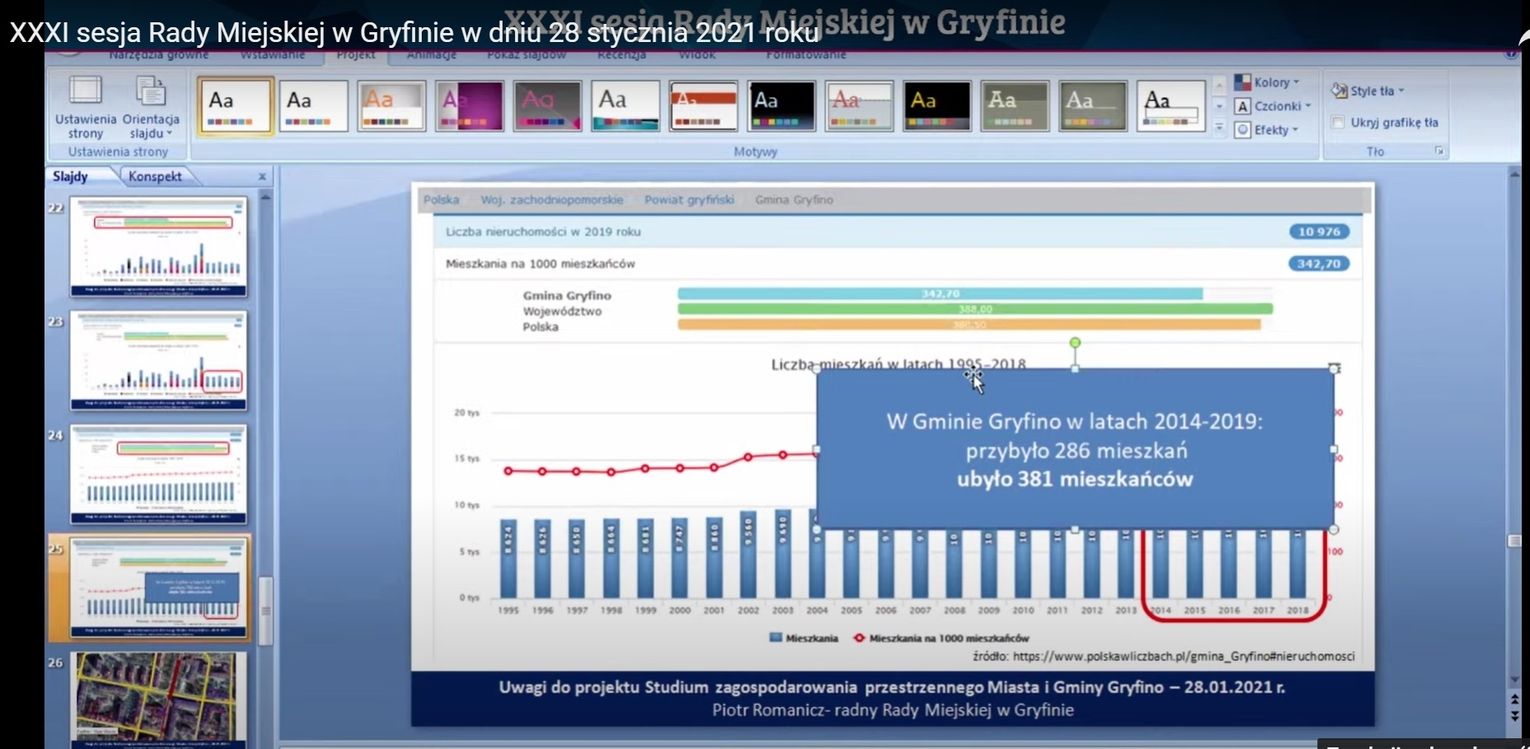Open Orientacja slajdu dropdown
The width and height of the screenshot is (1530, 749).
pyautogui.click(x=151, y=107)
